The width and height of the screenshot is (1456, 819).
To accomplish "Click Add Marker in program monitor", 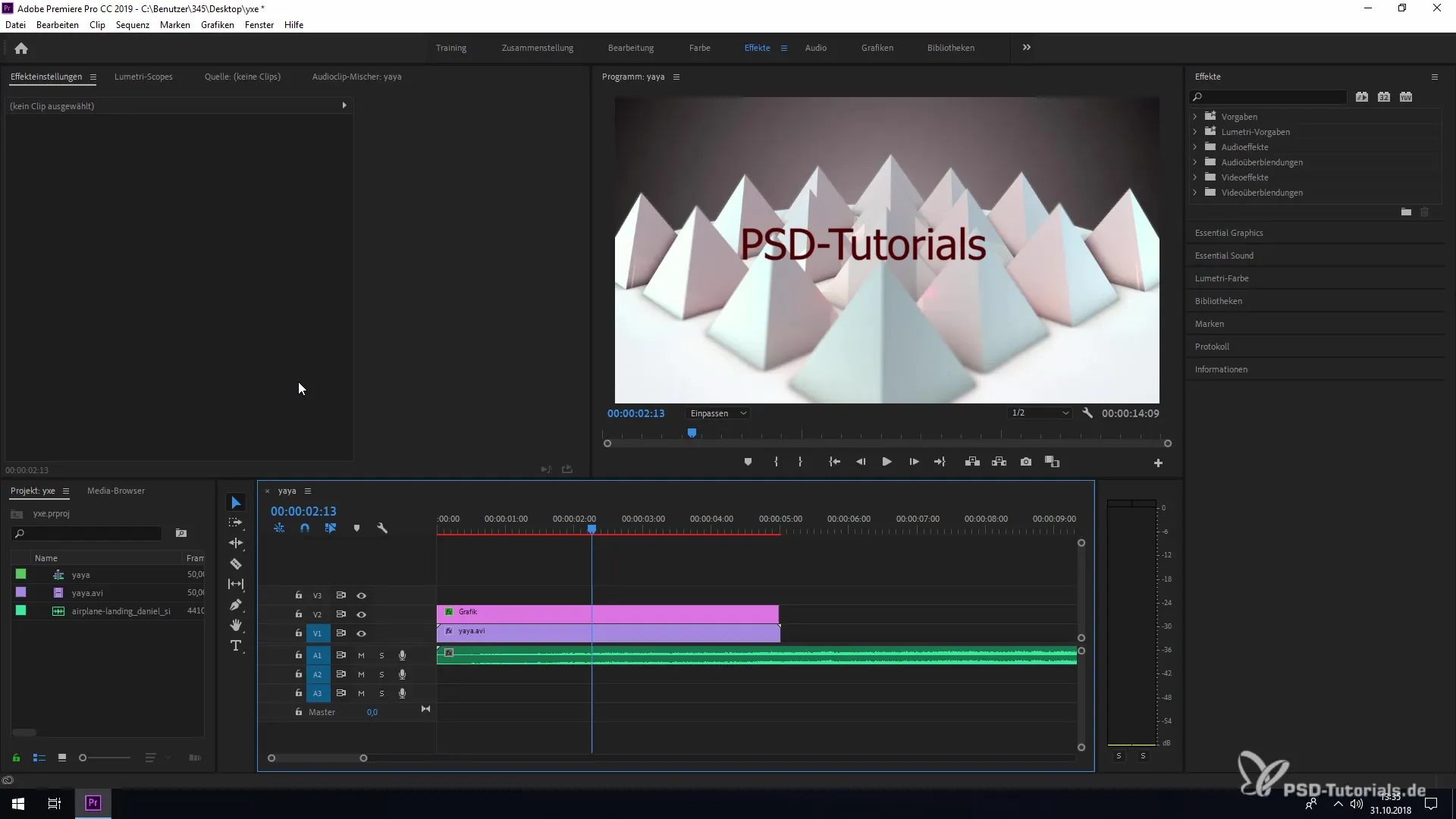I will [748, 462].
